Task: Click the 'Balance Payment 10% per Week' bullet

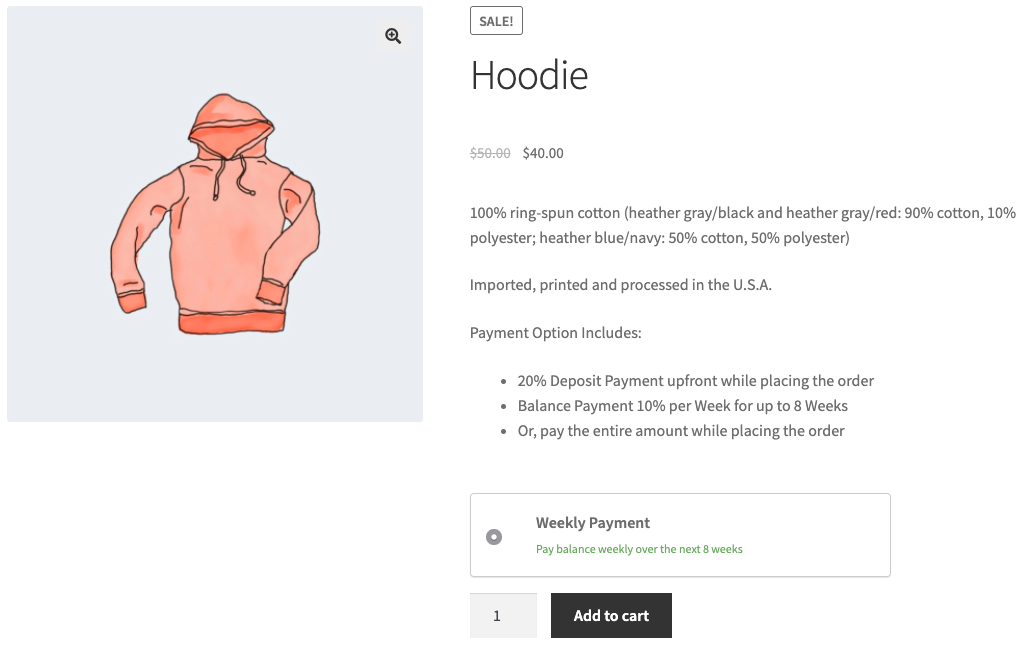Action: point(682,406)
